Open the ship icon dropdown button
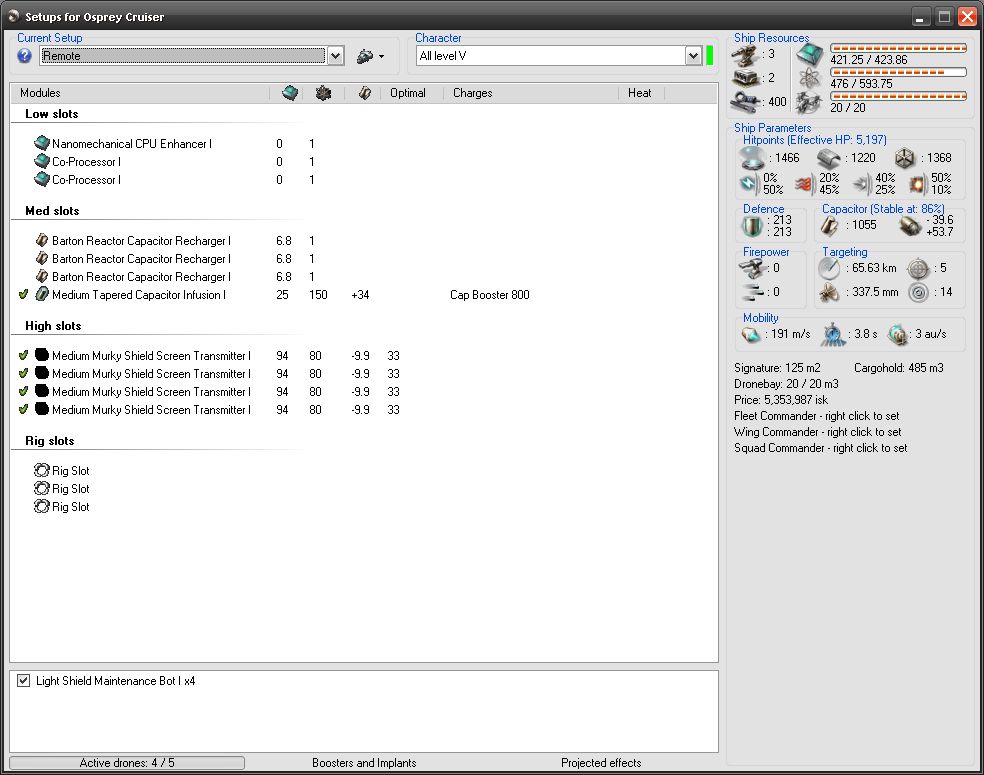 coord(370,56)
